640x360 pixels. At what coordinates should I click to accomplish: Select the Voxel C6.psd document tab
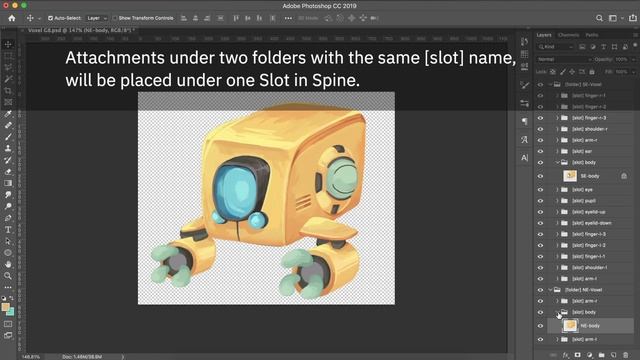pyautogui.click(x=81, y=30)
